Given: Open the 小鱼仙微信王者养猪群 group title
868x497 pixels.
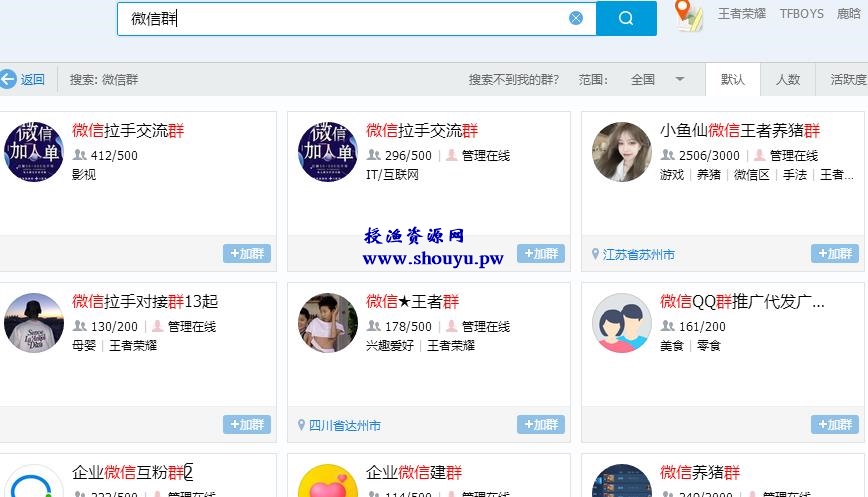Looking at the screenshot, I should [x=740, y=131].
